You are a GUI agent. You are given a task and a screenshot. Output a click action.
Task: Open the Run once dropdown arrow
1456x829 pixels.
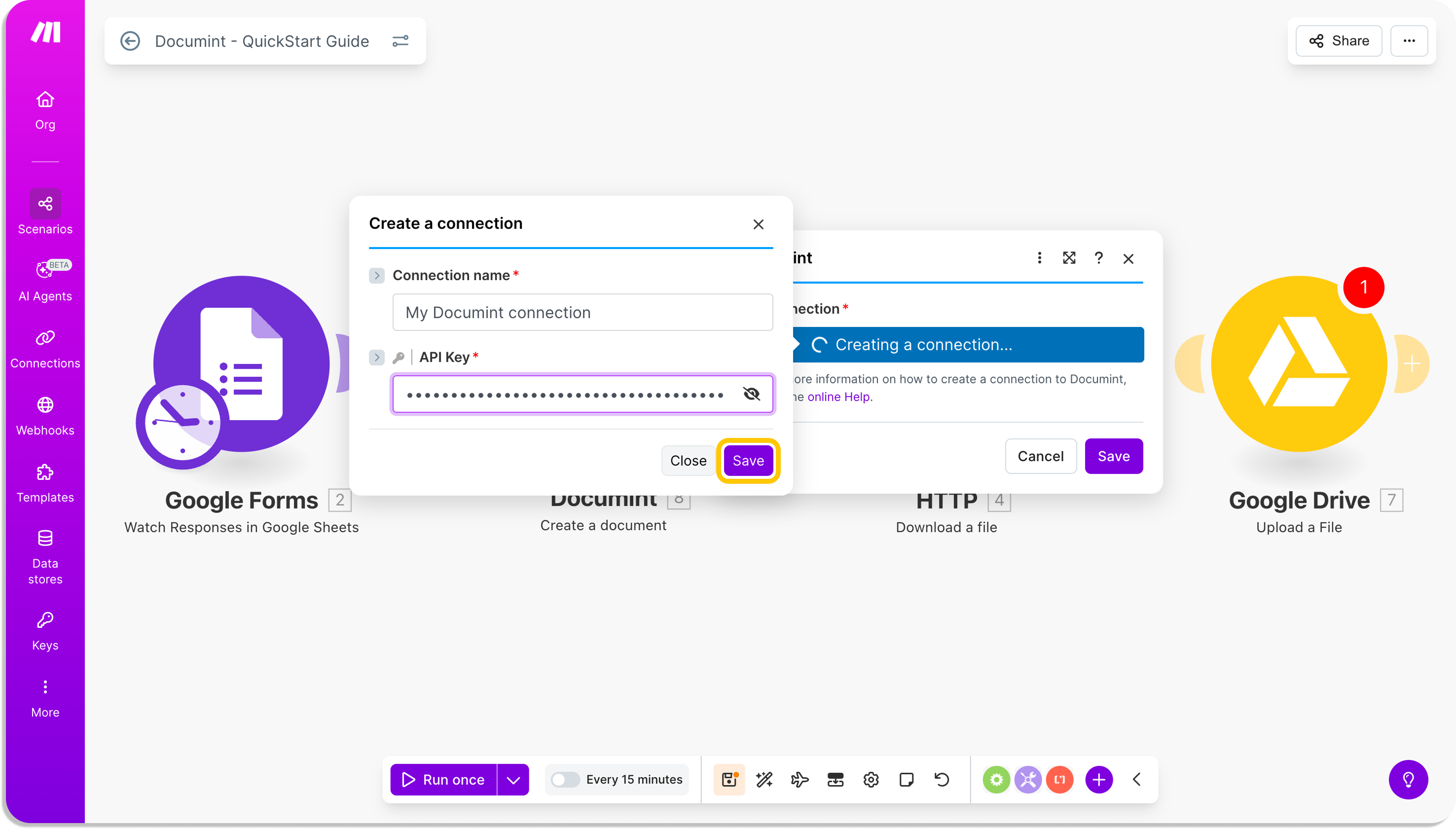[x=513, y=780]
